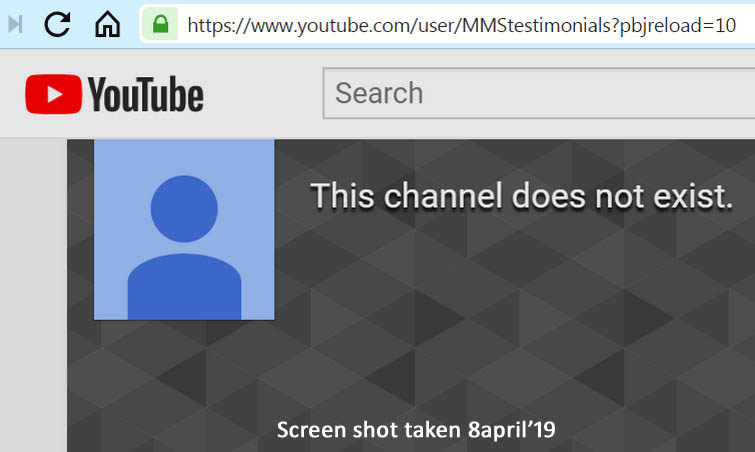Viewport: 755px width, 452px height.
Task: Open site info via green padlock
Action: pyautogui.click(x=160, y=24)
